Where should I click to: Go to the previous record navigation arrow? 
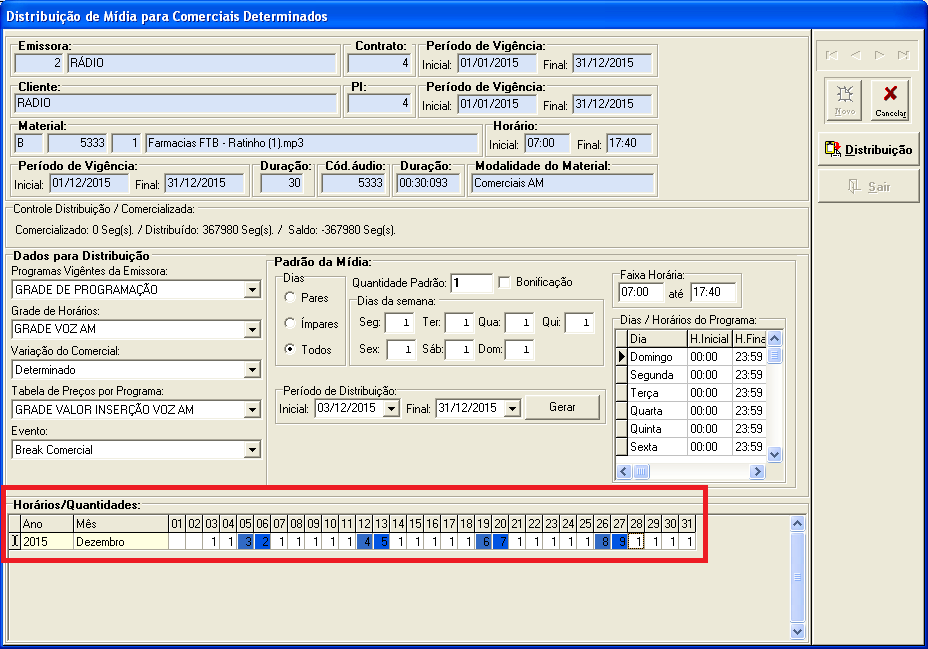tap(855, 55)
